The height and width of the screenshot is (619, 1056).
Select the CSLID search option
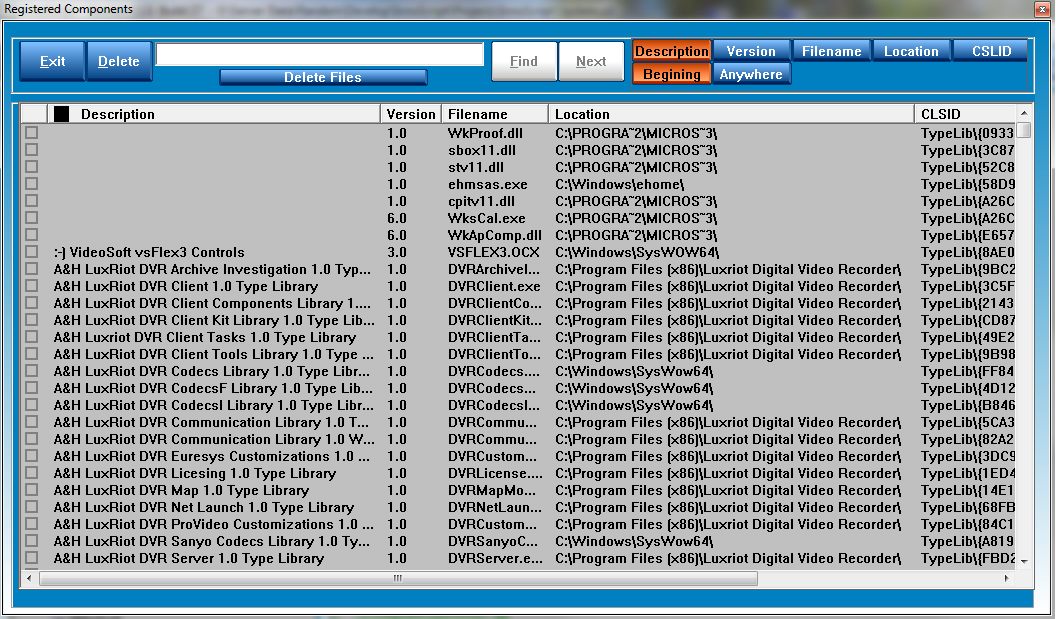click(x=990, y=51)
